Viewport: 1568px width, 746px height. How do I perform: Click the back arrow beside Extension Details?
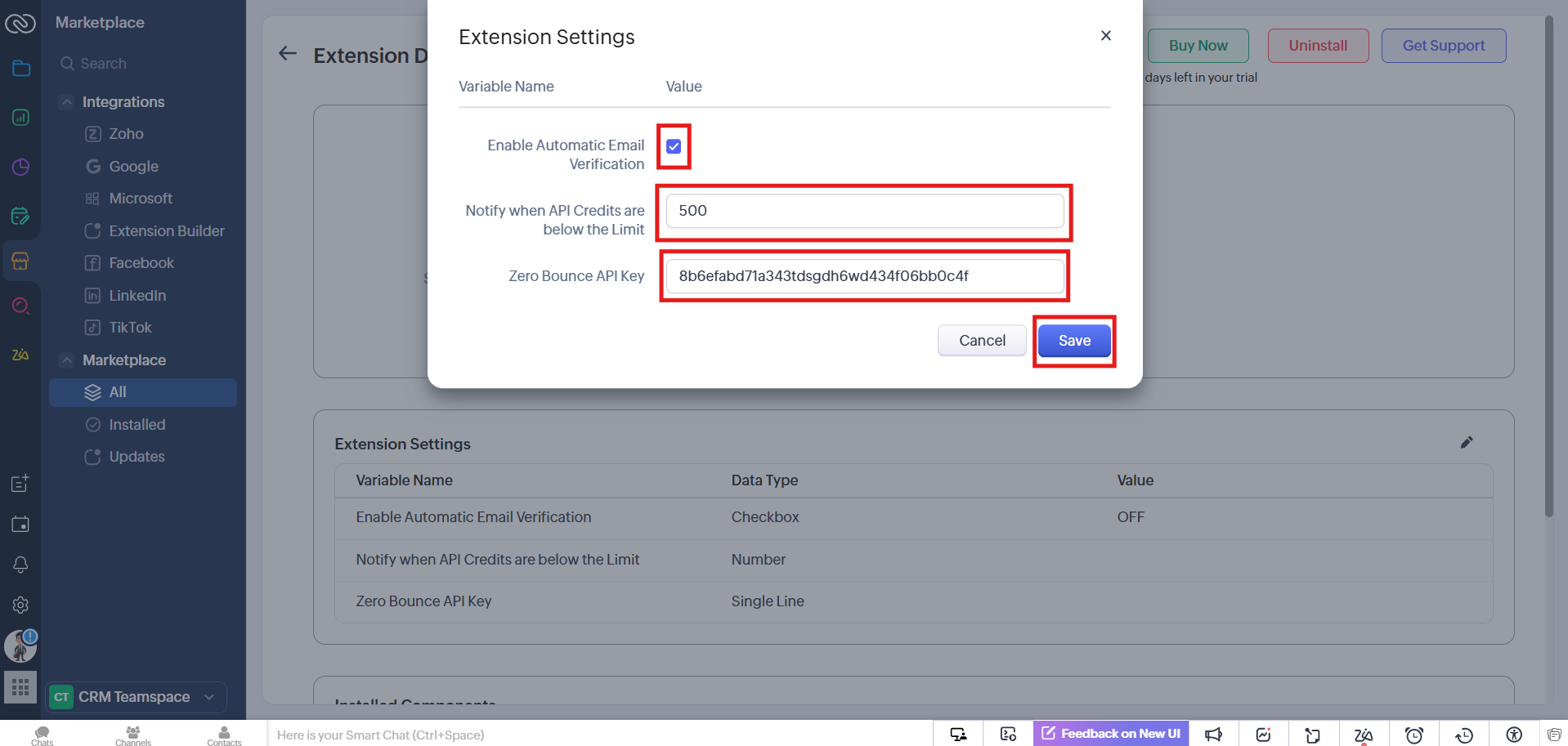pyautogui.click(x=287, y=54)
